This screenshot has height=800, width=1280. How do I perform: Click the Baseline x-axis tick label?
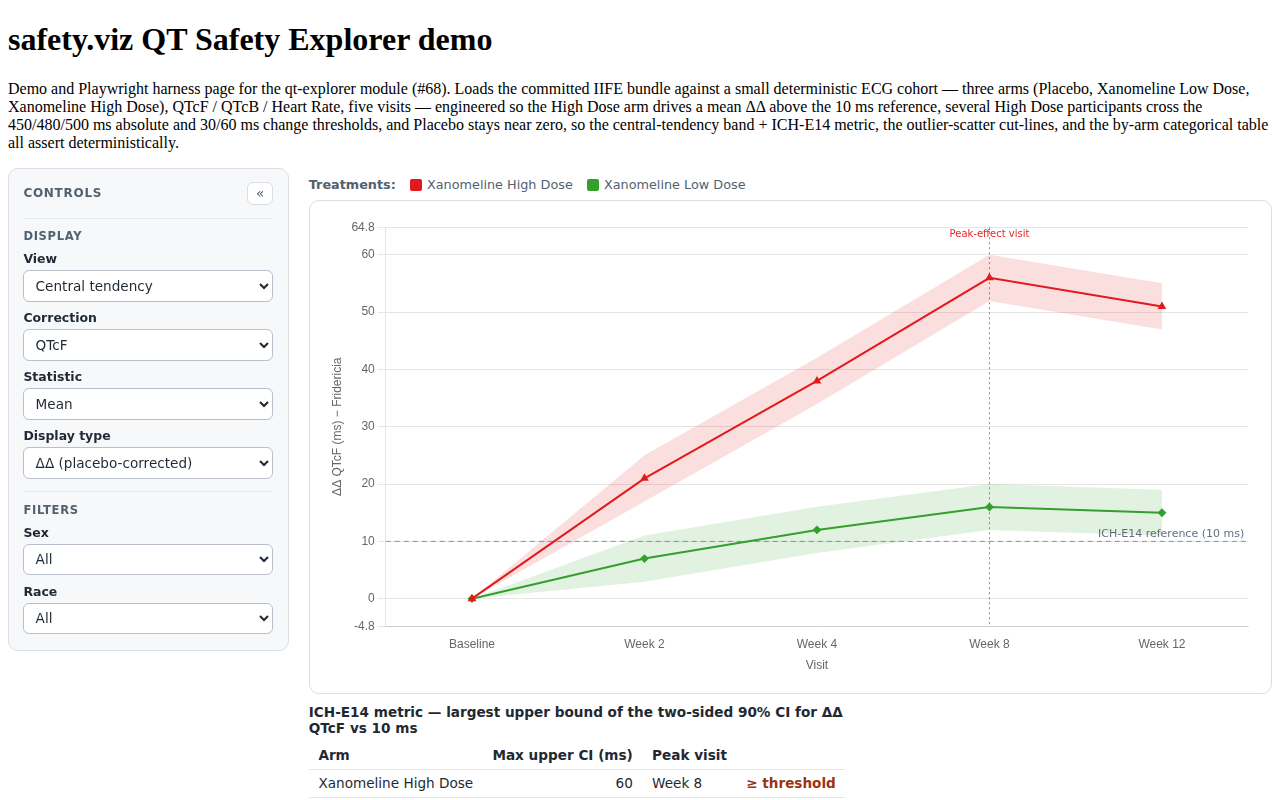(472, 644)
